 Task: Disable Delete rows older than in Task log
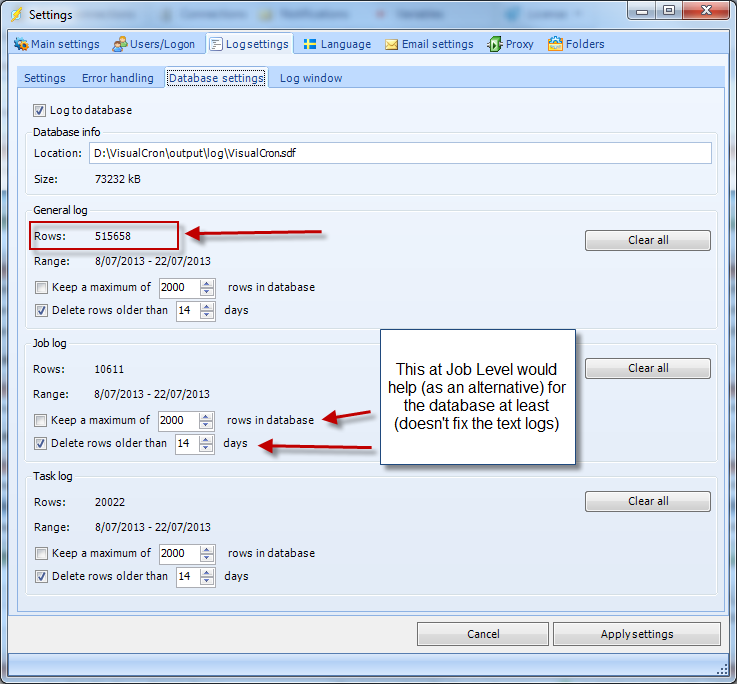click(x=40, y=576)
